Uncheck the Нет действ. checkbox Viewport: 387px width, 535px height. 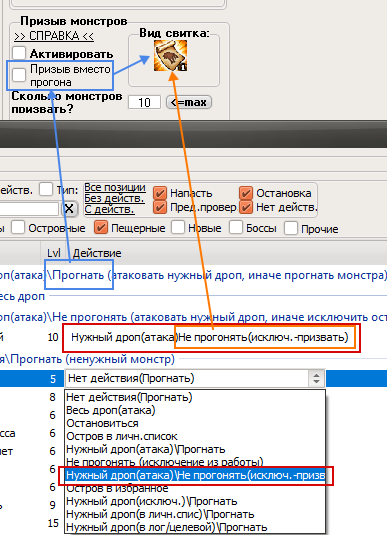click(246, 207)
